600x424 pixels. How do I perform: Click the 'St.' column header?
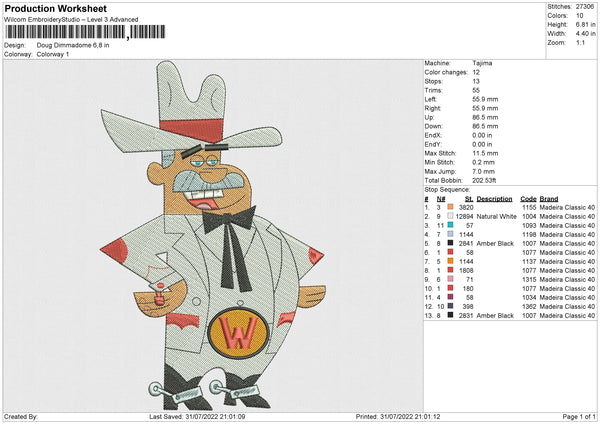469,199
